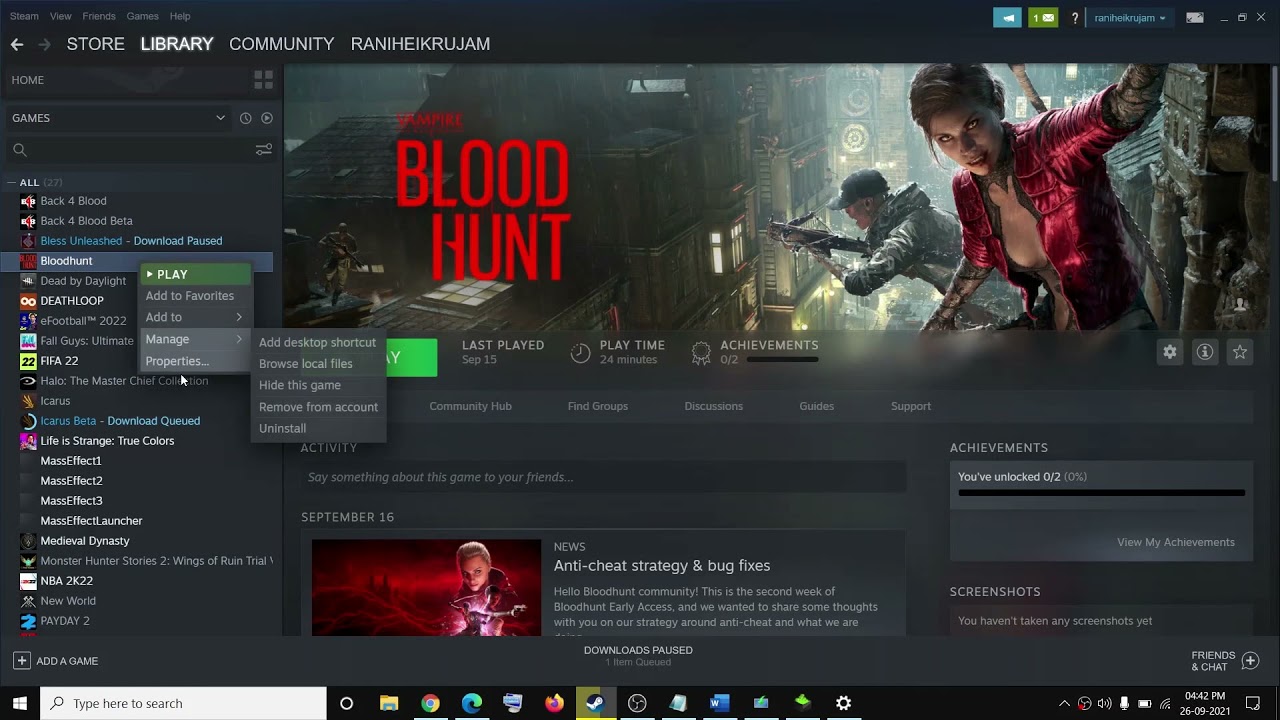Open the View menu
1280x720 pixels.
(61, 16)
